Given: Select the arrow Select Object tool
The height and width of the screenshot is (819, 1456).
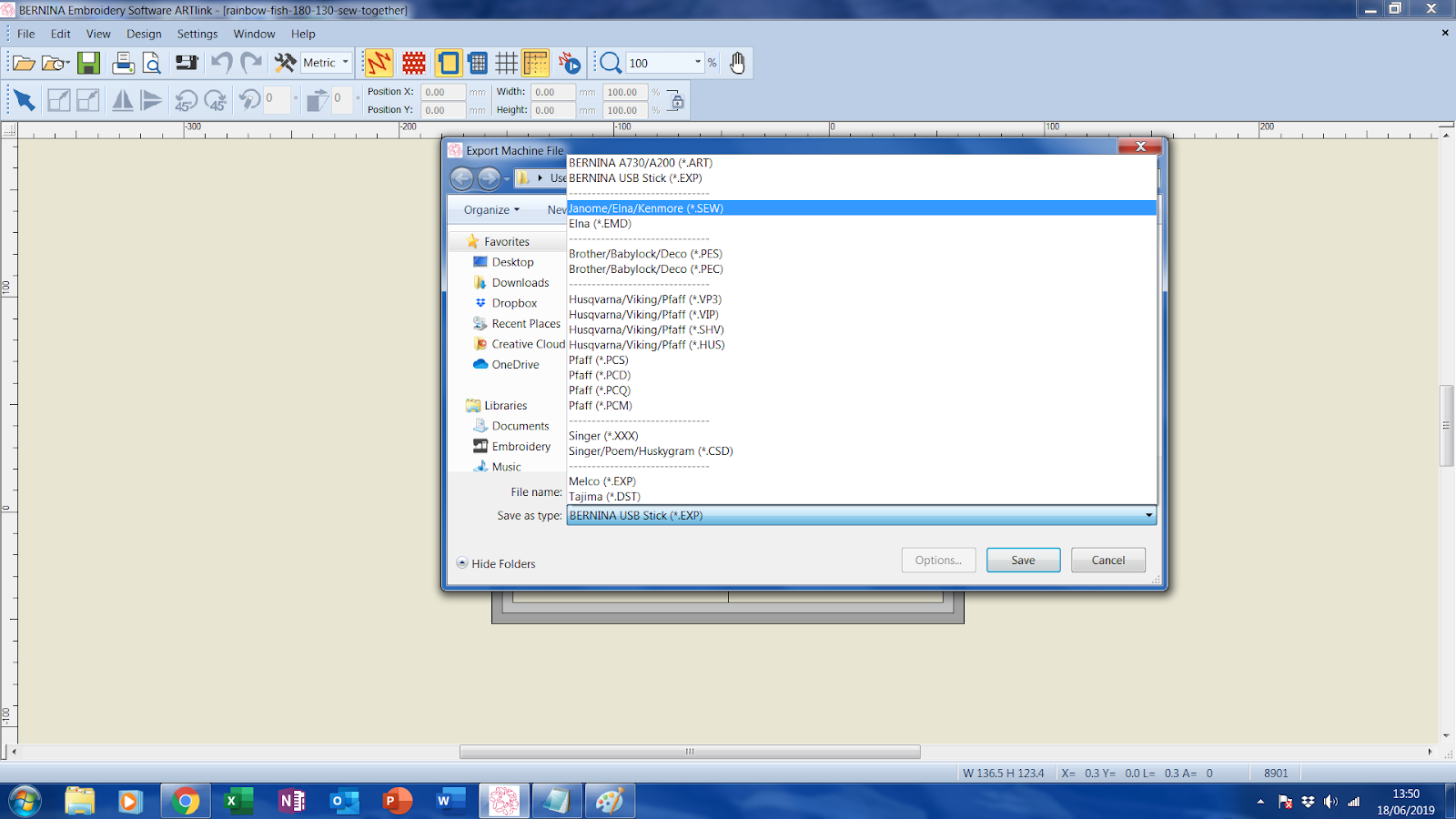Looking at the screenshot, I should click(25, 100).
